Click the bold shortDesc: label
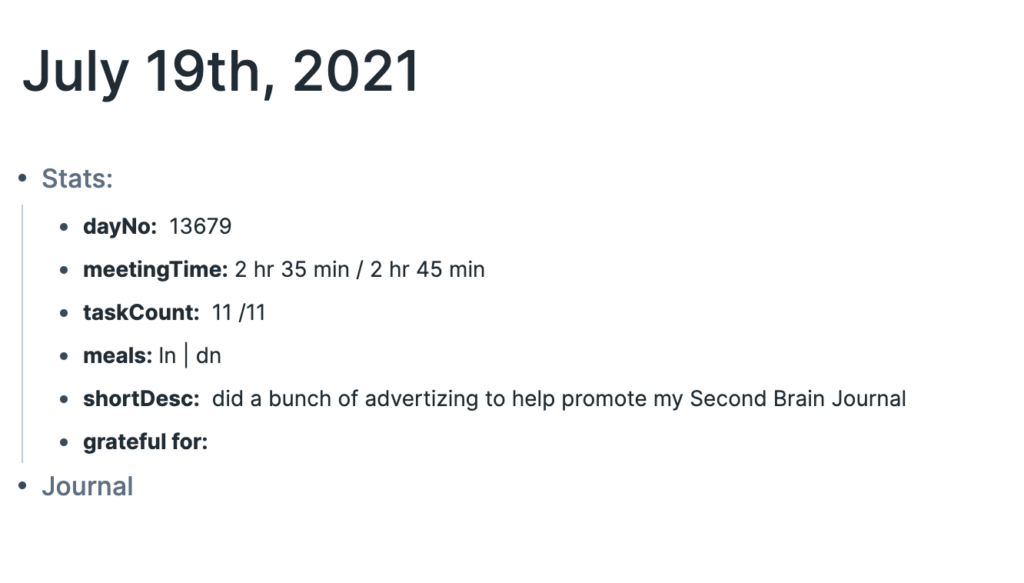The width and height of the screenshot is (1024, 583). pos(141,399)
